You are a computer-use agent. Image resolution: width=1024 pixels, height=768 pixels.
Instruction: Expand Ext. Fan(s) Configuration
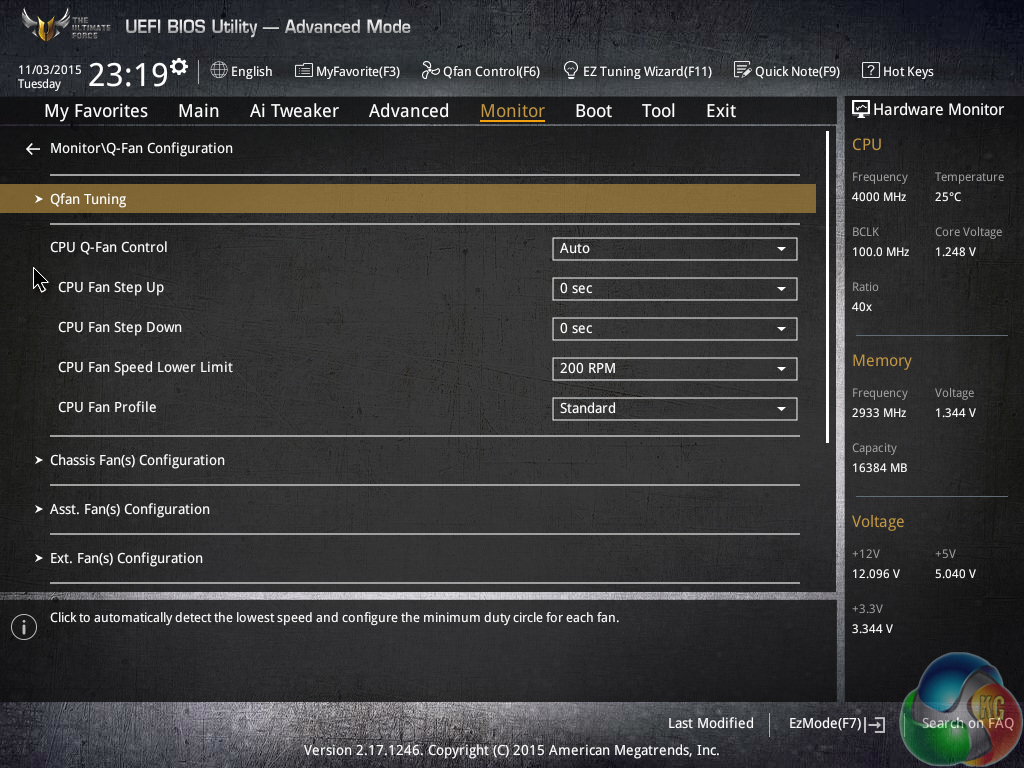[126, 558]
